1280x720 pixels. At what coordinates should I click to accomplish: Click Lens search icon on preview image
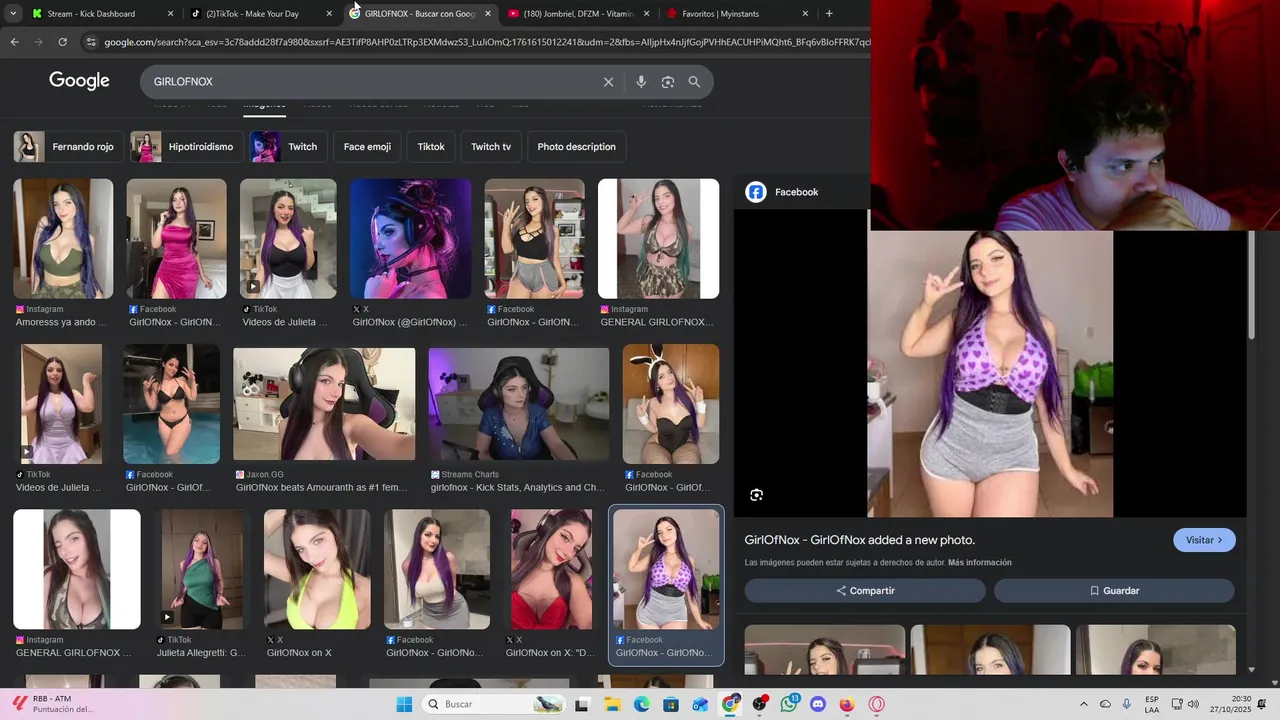[756, 495]
